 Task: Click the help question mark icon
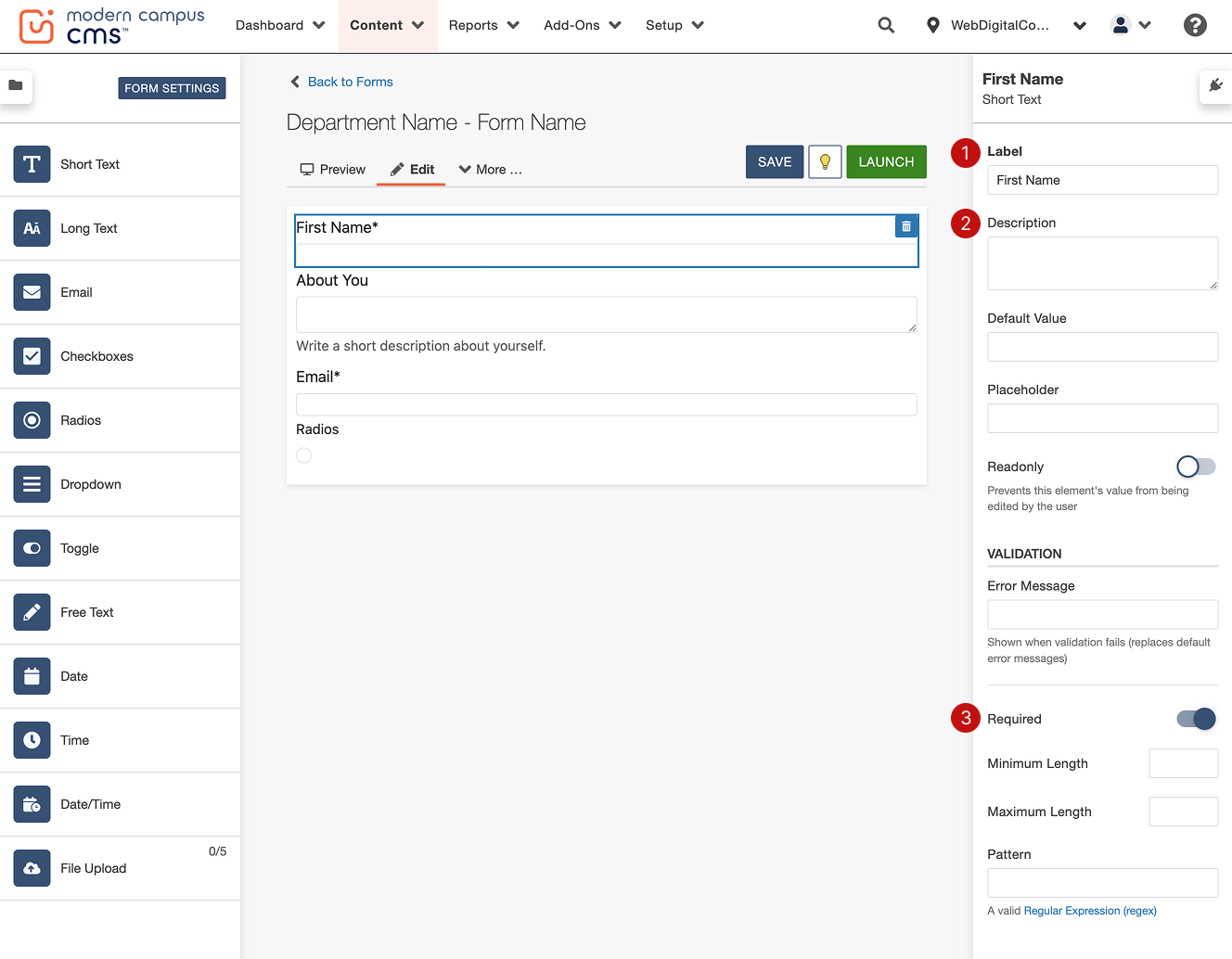click(x=1195, y=26)
